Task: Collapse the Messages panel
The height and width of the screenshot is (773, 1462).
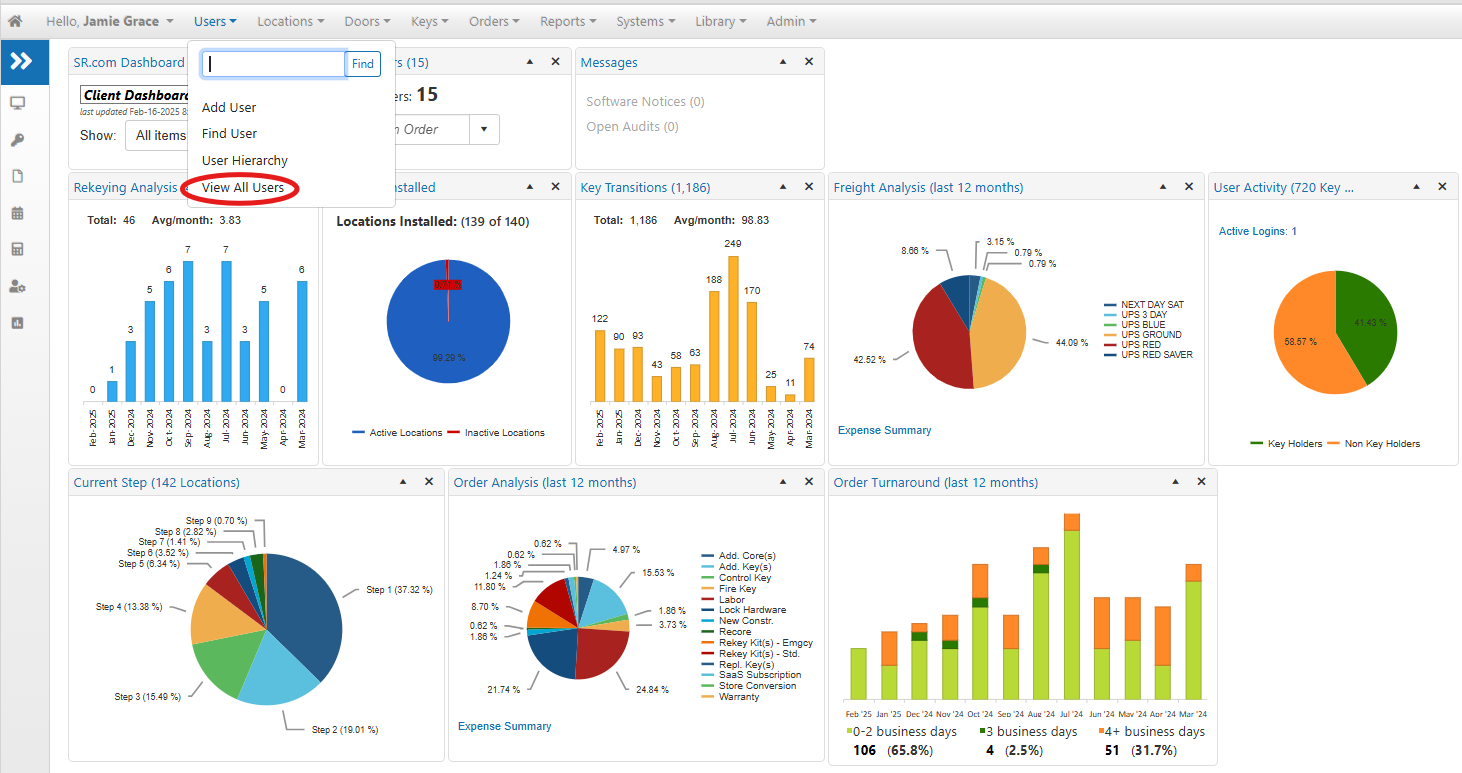Action: (783, 62)
